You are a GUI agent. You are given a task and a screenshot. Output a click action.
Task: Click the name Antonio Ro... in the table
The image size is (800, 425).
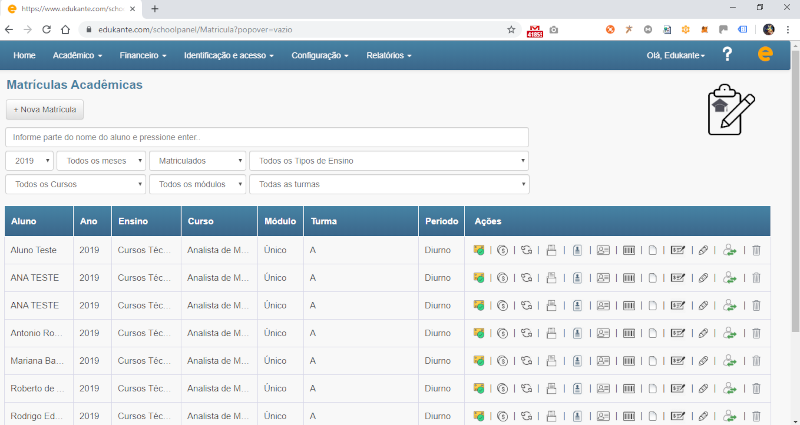pyautogui.click(x=37, y=333)
